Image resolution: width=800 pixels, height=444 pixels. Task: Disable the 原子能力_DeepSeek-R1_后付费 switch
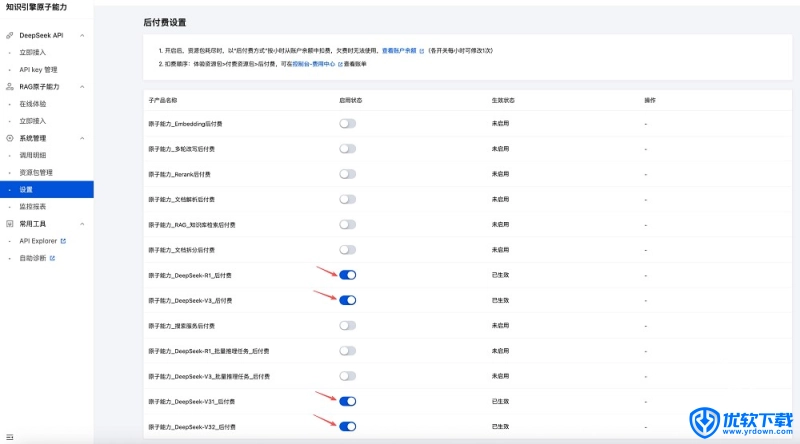click(x=347, y=275)
